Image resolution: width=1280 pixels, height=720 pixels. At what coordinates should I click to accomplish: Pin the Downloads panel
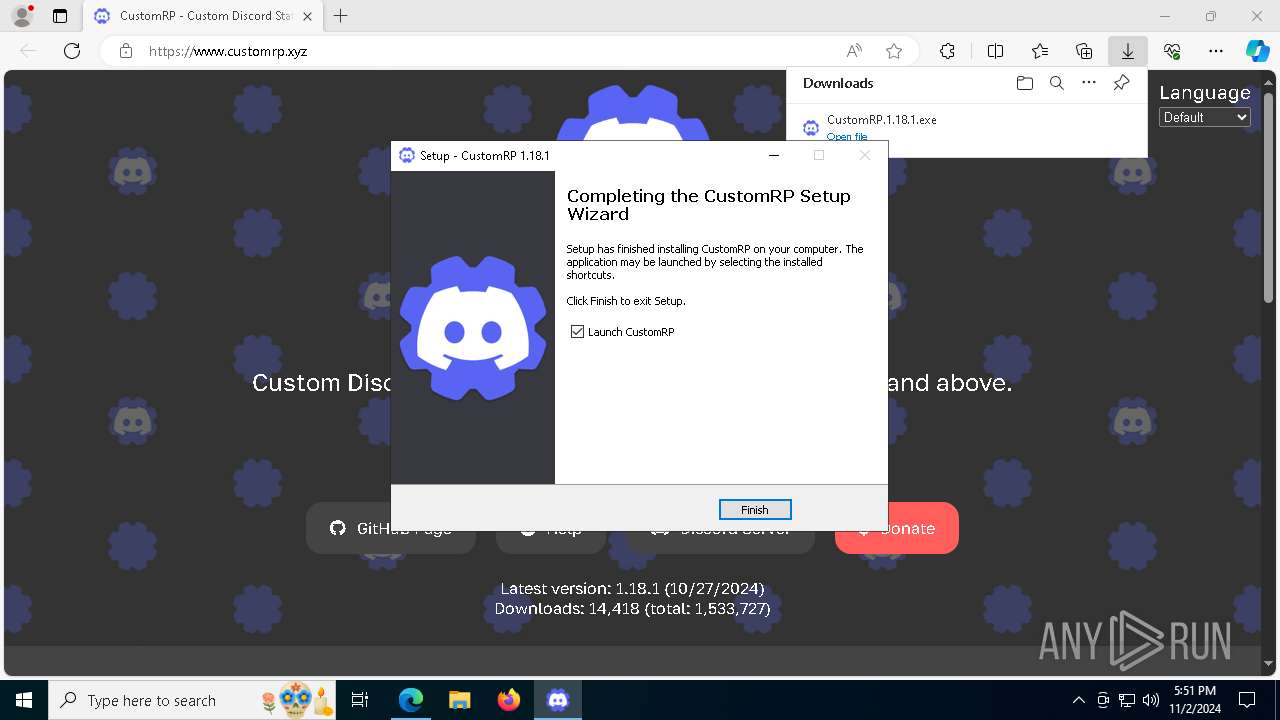[1121, 83]
